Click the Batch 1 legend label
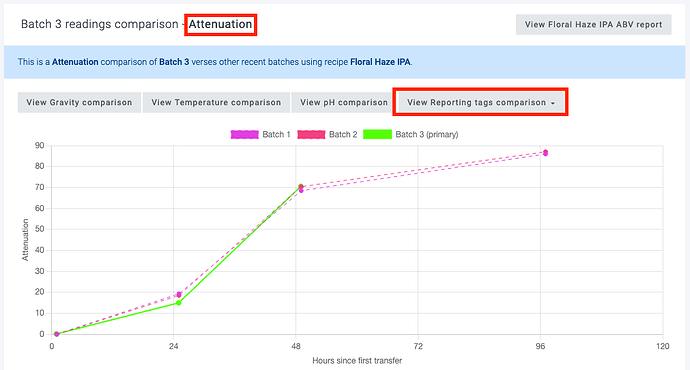This screenshot has width=690, height=370. 276,135
